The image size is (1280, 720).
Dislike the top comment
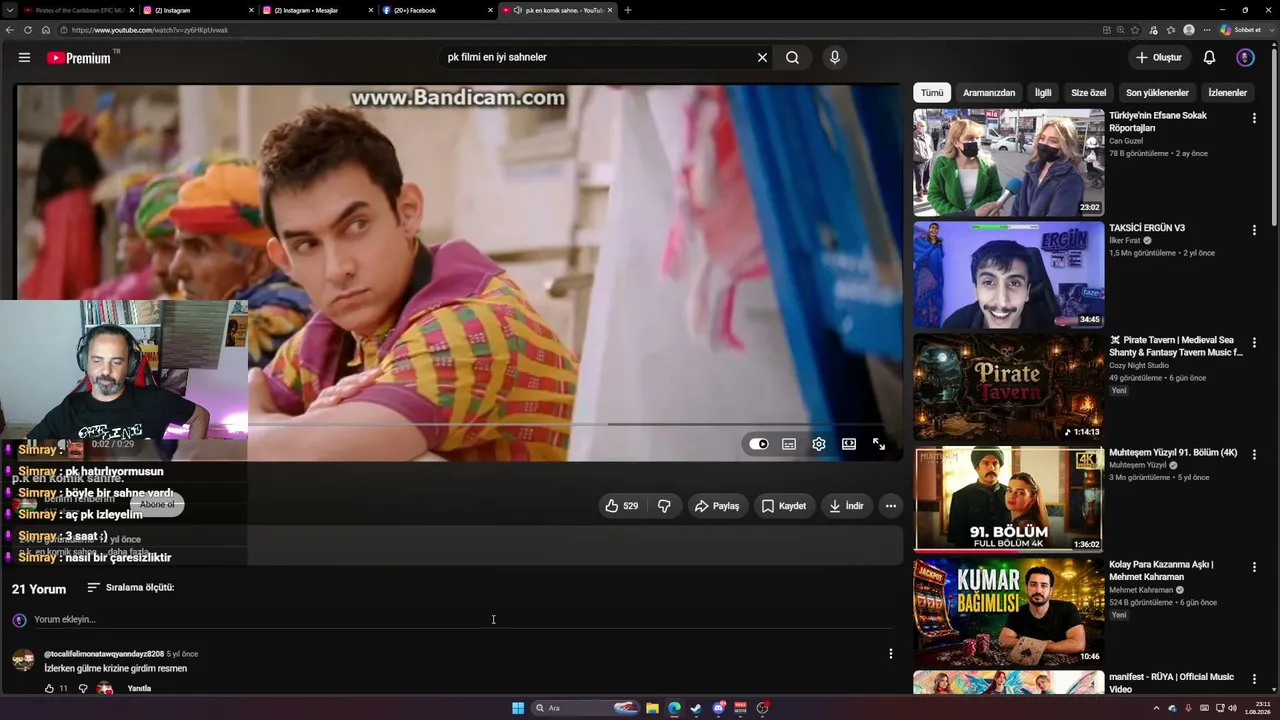(x=83, y=688)
